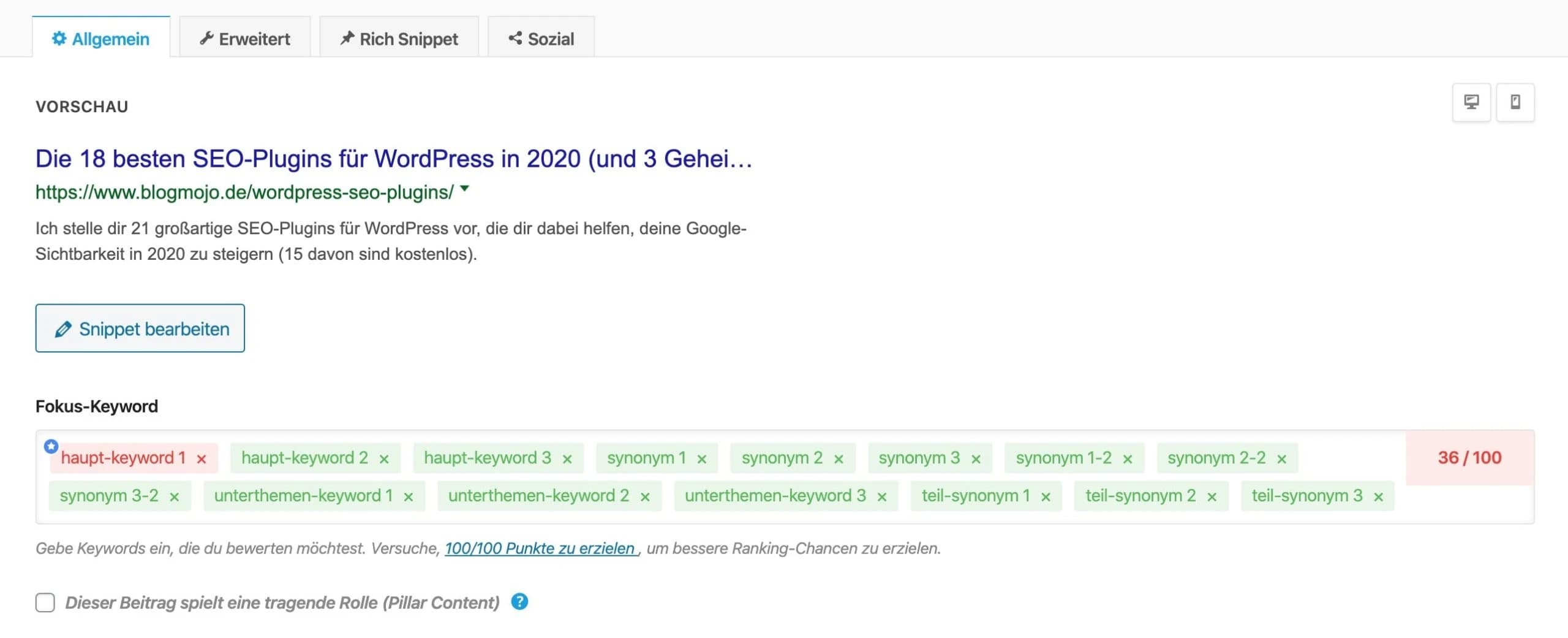Remove the teil-synonym 3 keyword tag

pyautogui.click(x=1379, y=496)
